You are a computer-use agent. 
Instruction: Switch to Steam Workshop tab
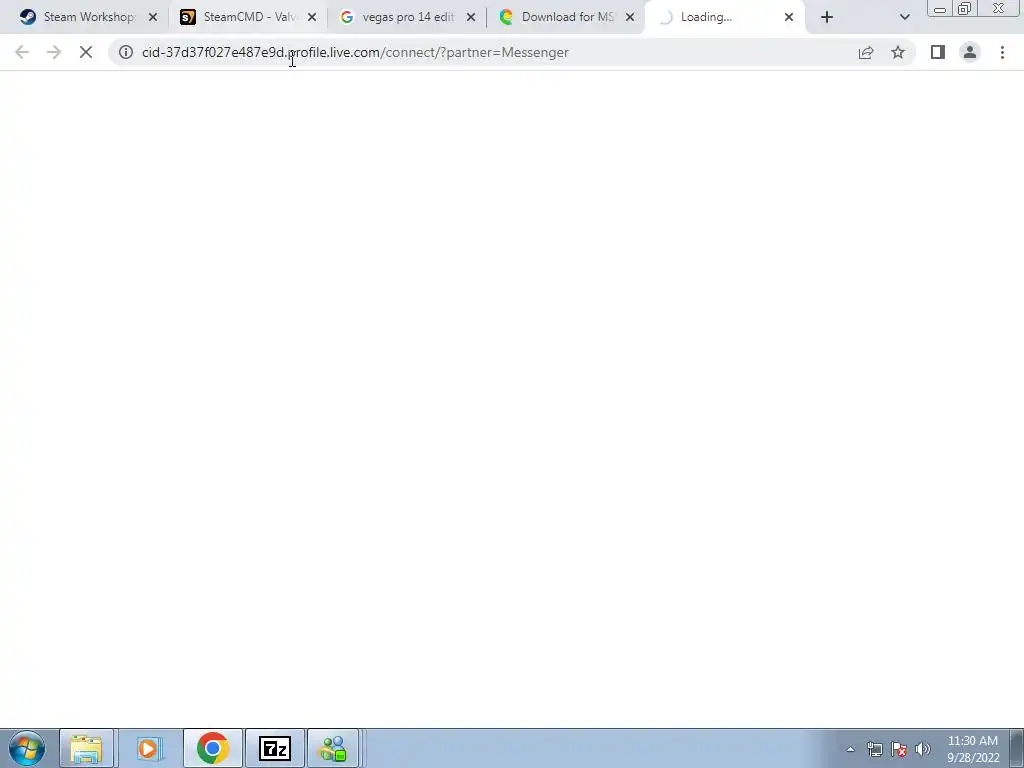(88, 18)
